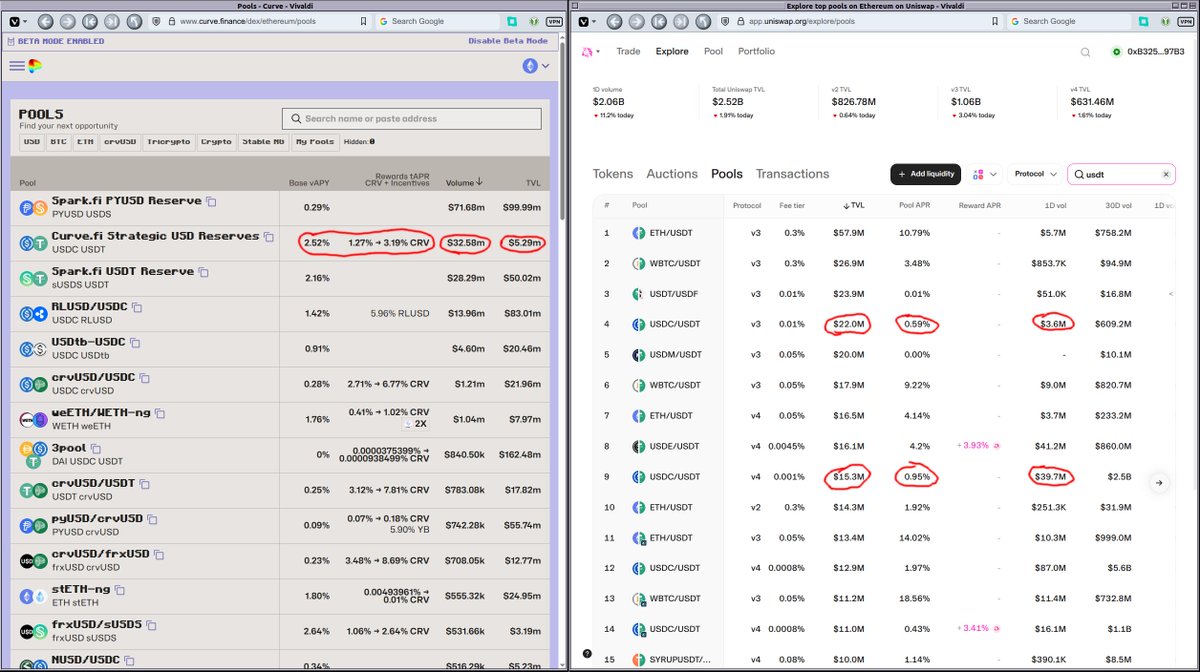This screenshot has width=1200, height=672.
Task: Copy the Spark.fi PYUSD Reserve pool address
Action: (211, 201)
